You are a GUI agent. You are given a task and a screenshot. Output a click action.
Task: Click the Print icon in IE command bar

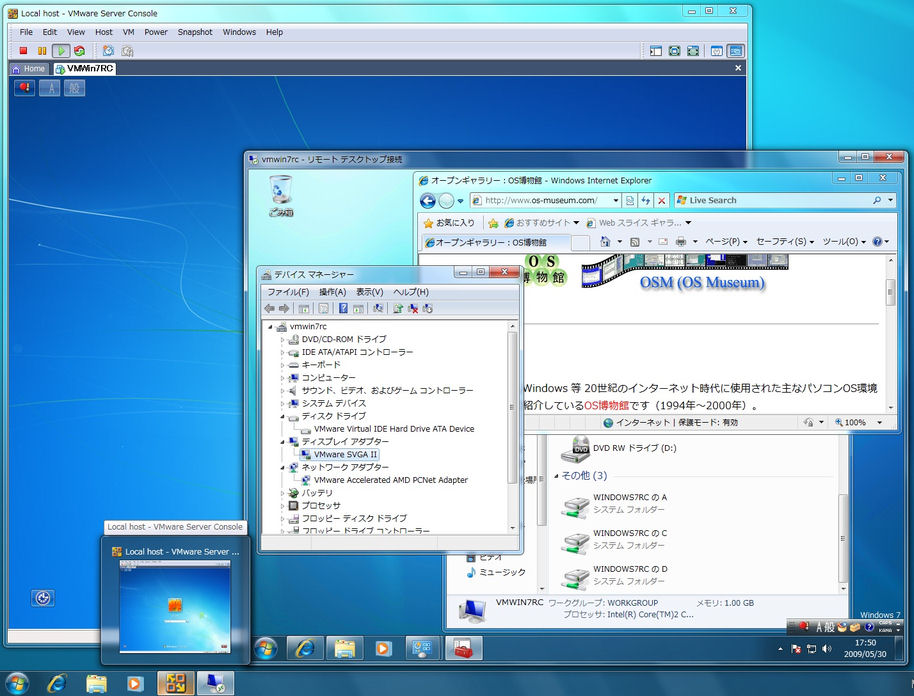(x=680, y=241)
